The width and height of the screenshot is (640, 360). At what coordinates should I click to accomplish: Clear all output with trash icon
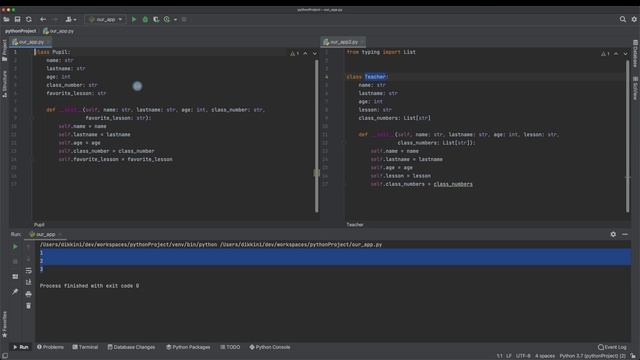click(x=29, y=306)
